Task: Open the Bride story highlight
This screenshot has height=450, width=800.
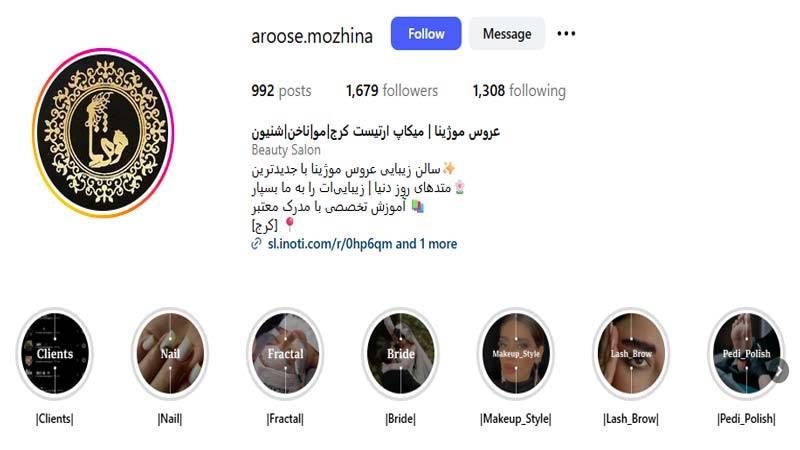Action: 401,354
